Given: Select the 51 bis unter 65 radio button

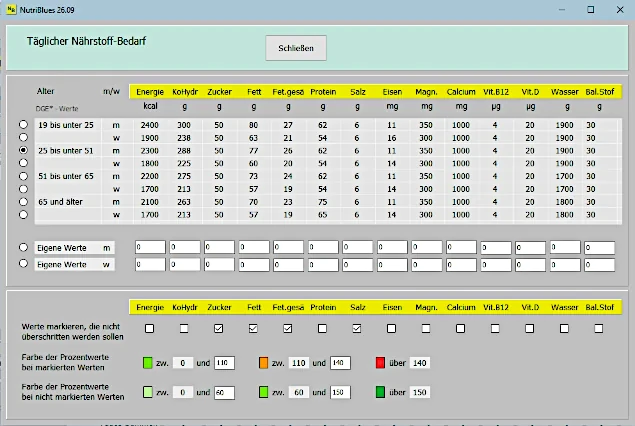Looking at the screenshot, I should [x=23, y=175].
